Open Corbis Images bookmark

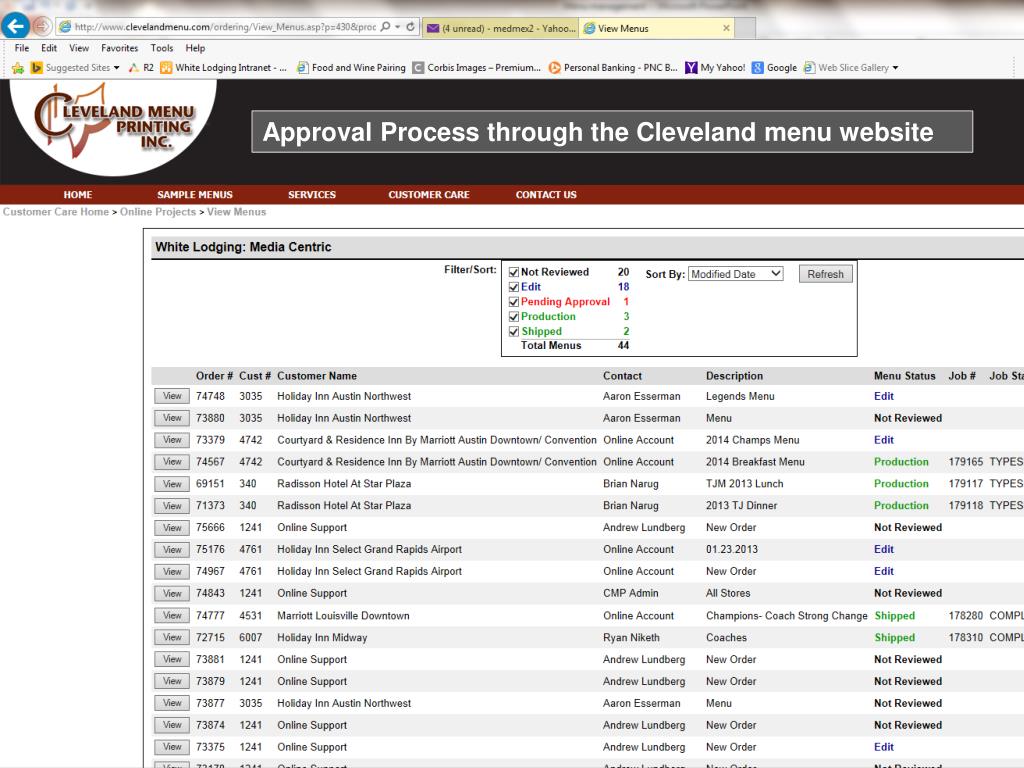pyautogui.click(x=477, y=68)
